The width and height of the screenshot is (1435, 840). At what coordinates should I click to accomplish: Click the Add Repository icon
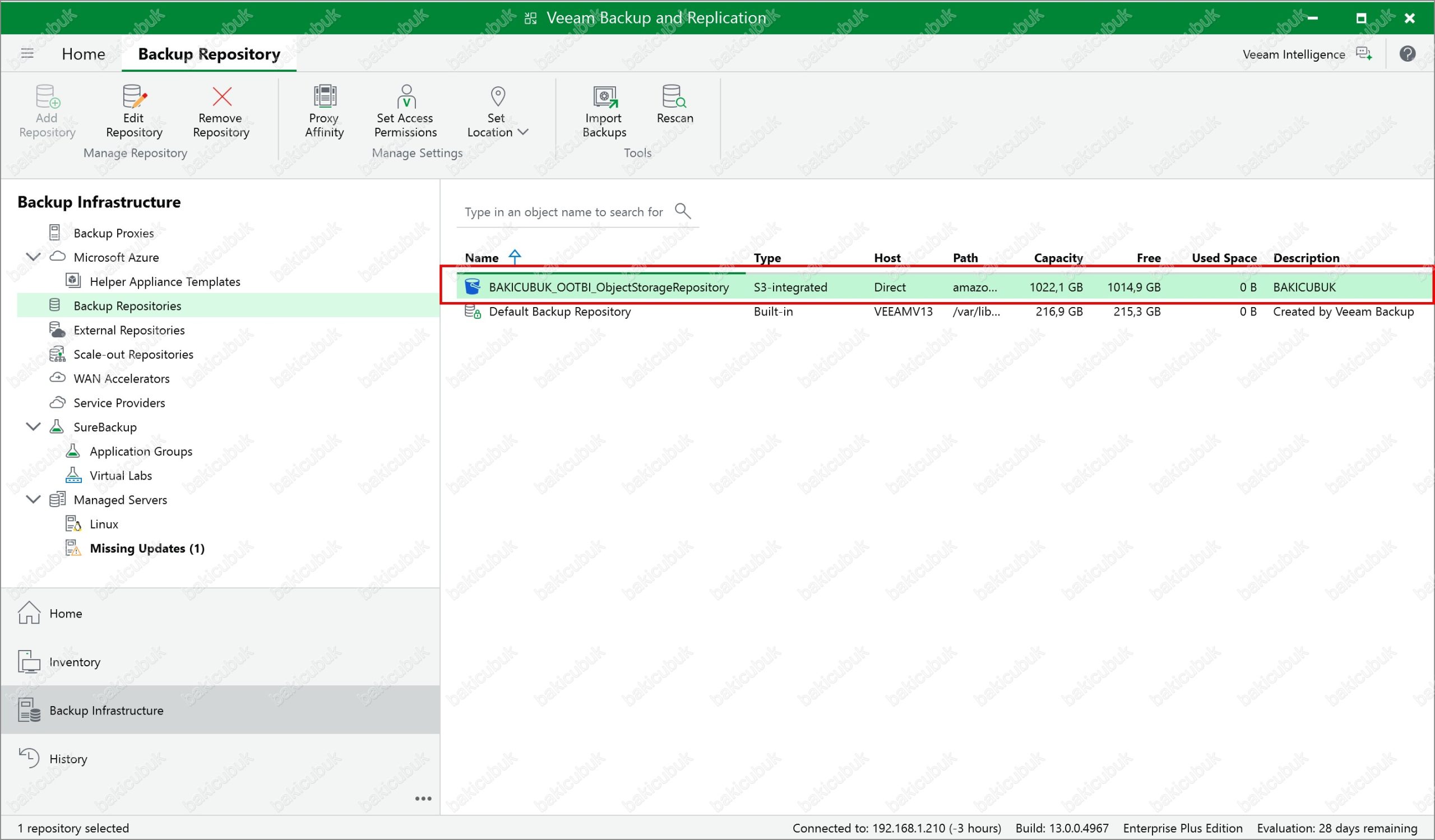pos(48,96)
